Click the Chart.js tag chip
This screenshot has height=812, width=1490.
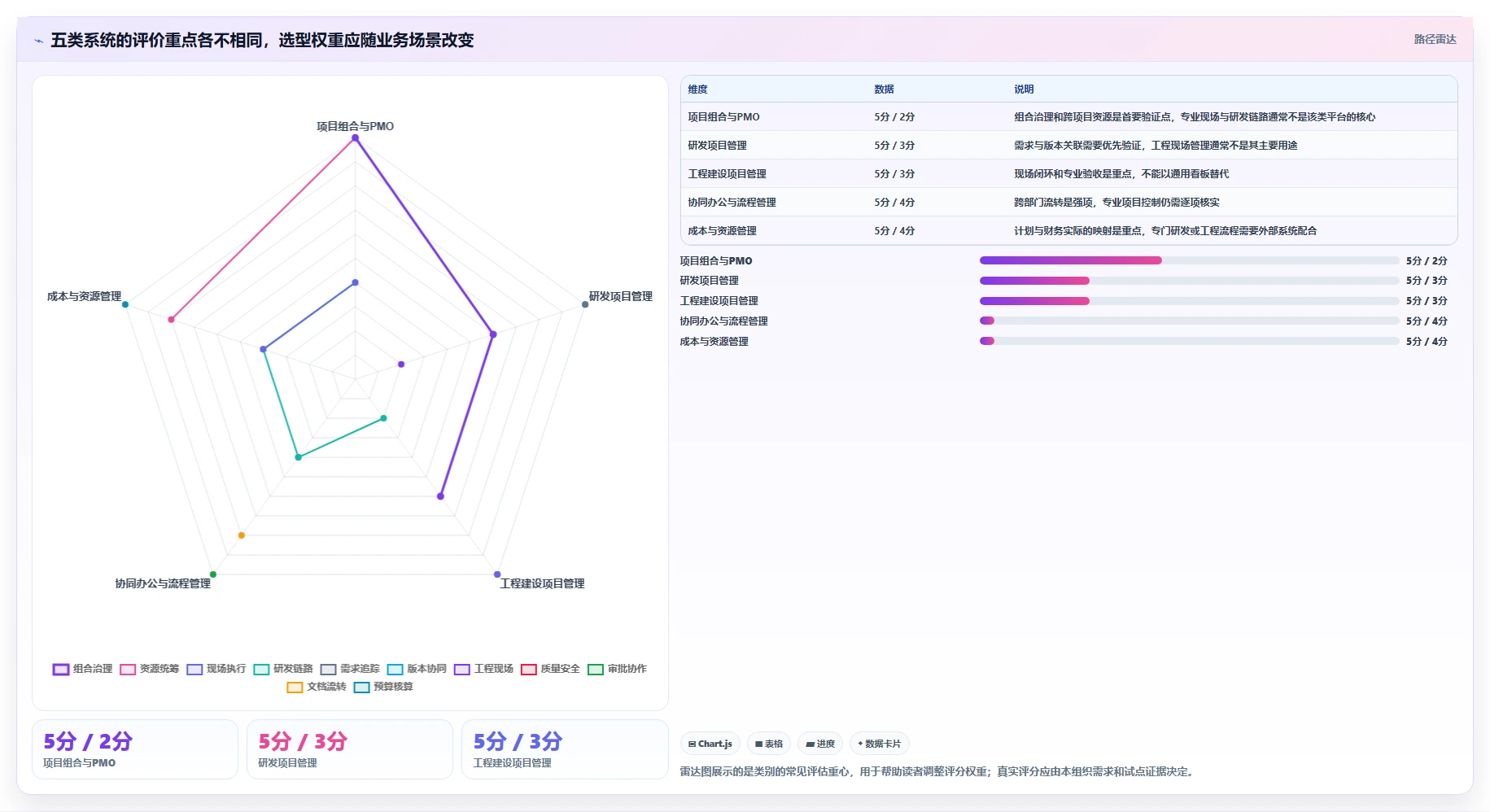(710, 744)
